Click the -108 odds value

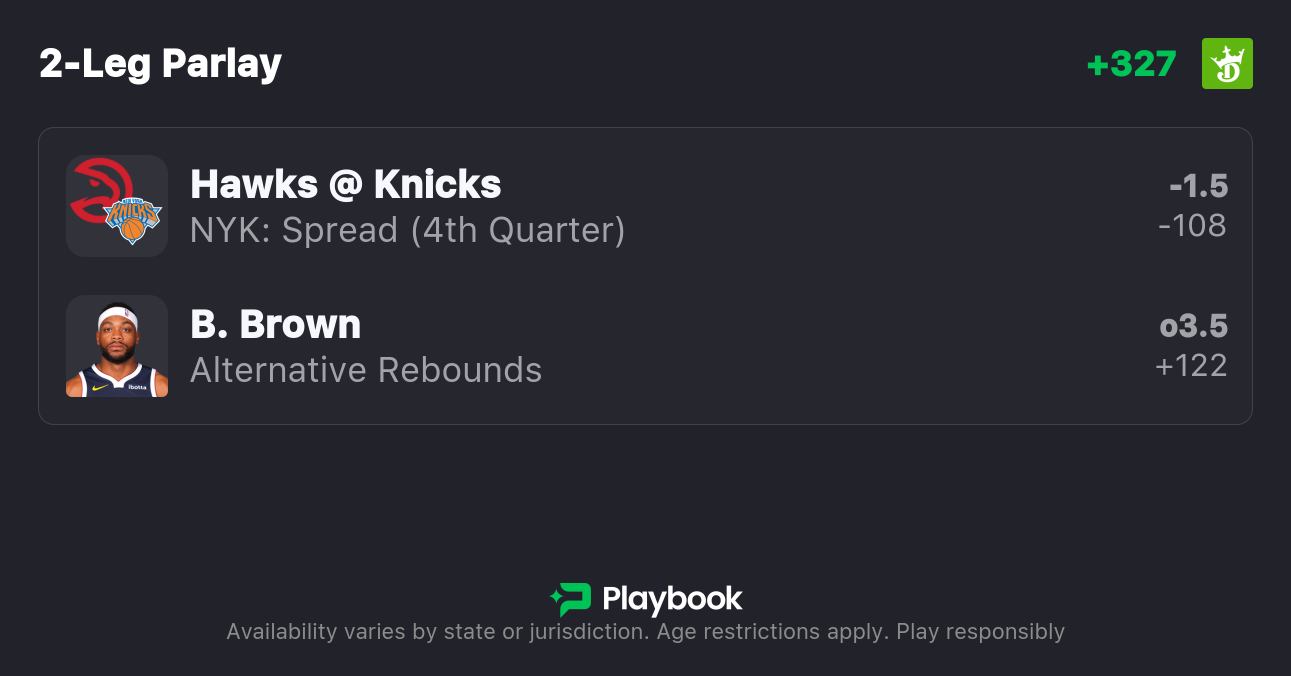click(x=1192, y=226)
